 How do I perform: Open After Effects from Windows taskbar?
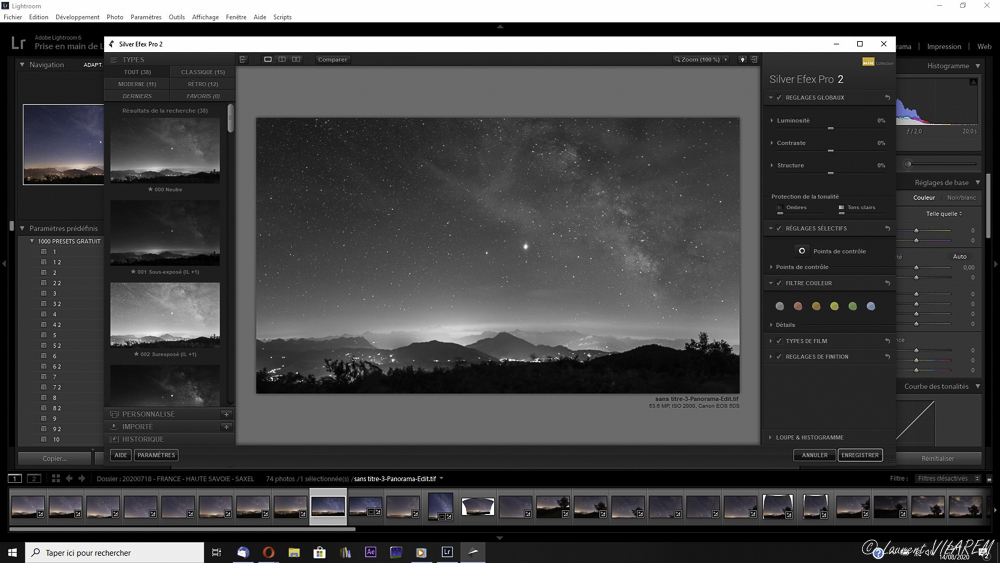pos(370,552)
